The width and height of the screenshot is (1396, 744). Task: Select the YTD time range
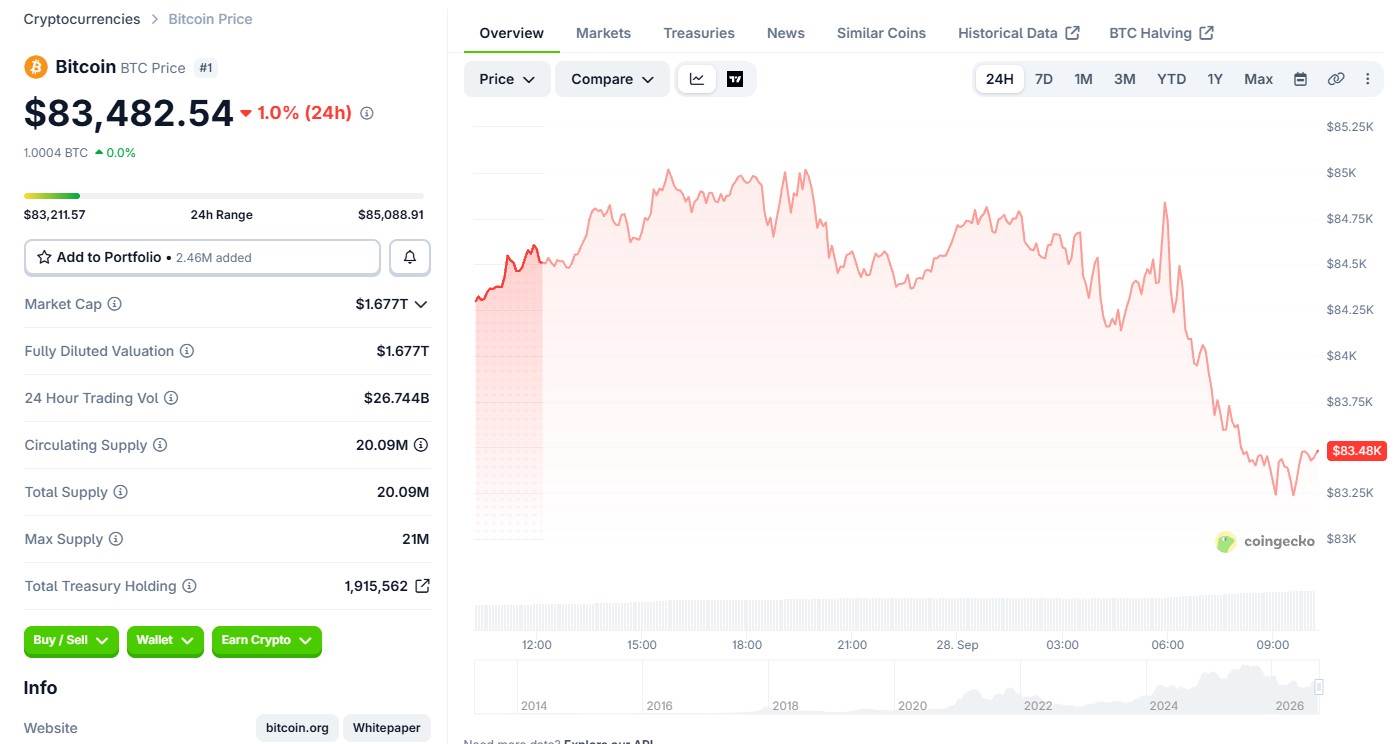[x=1171, y=79]
